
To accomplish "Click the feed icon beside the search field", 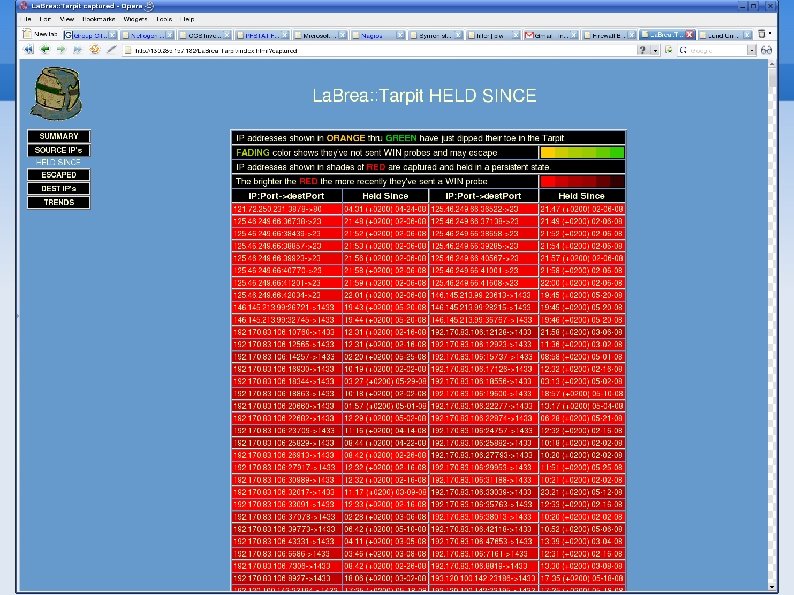I will click(x=668, y=50).
